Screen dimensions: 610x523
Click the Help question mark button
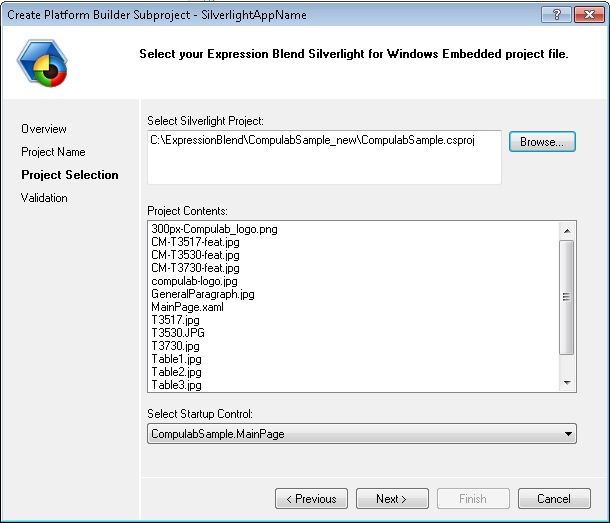556,15
